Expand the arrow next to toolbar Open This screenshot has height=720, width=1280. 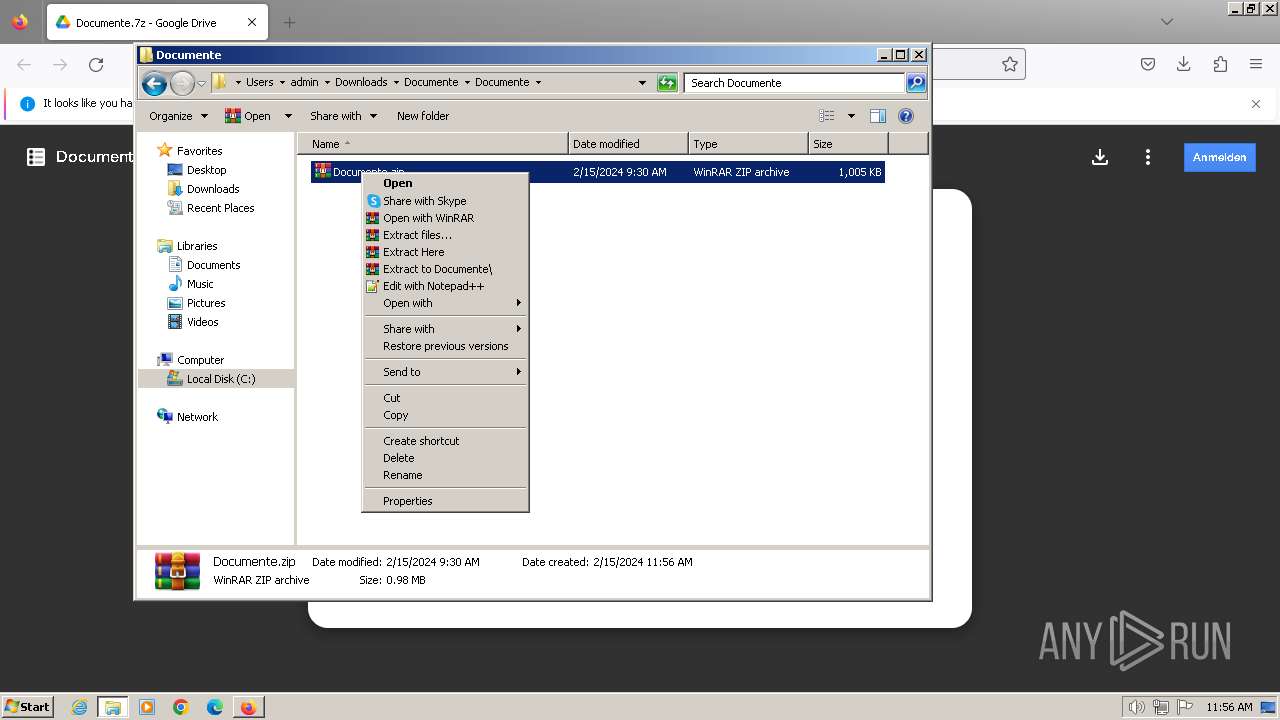coord(288,116)
